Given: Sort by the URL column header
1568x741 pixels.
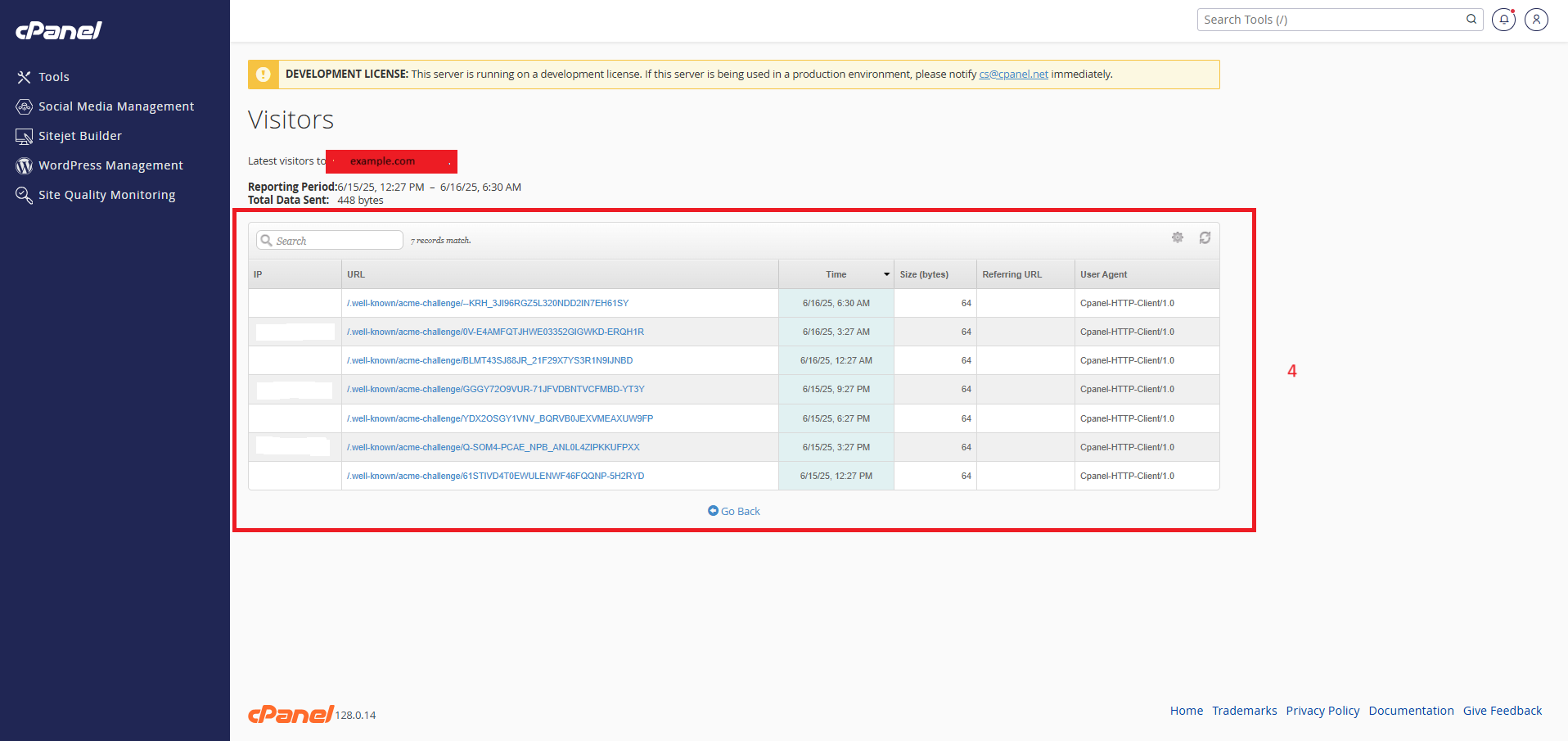Looking at the screenshot, I should pos(560,274).
